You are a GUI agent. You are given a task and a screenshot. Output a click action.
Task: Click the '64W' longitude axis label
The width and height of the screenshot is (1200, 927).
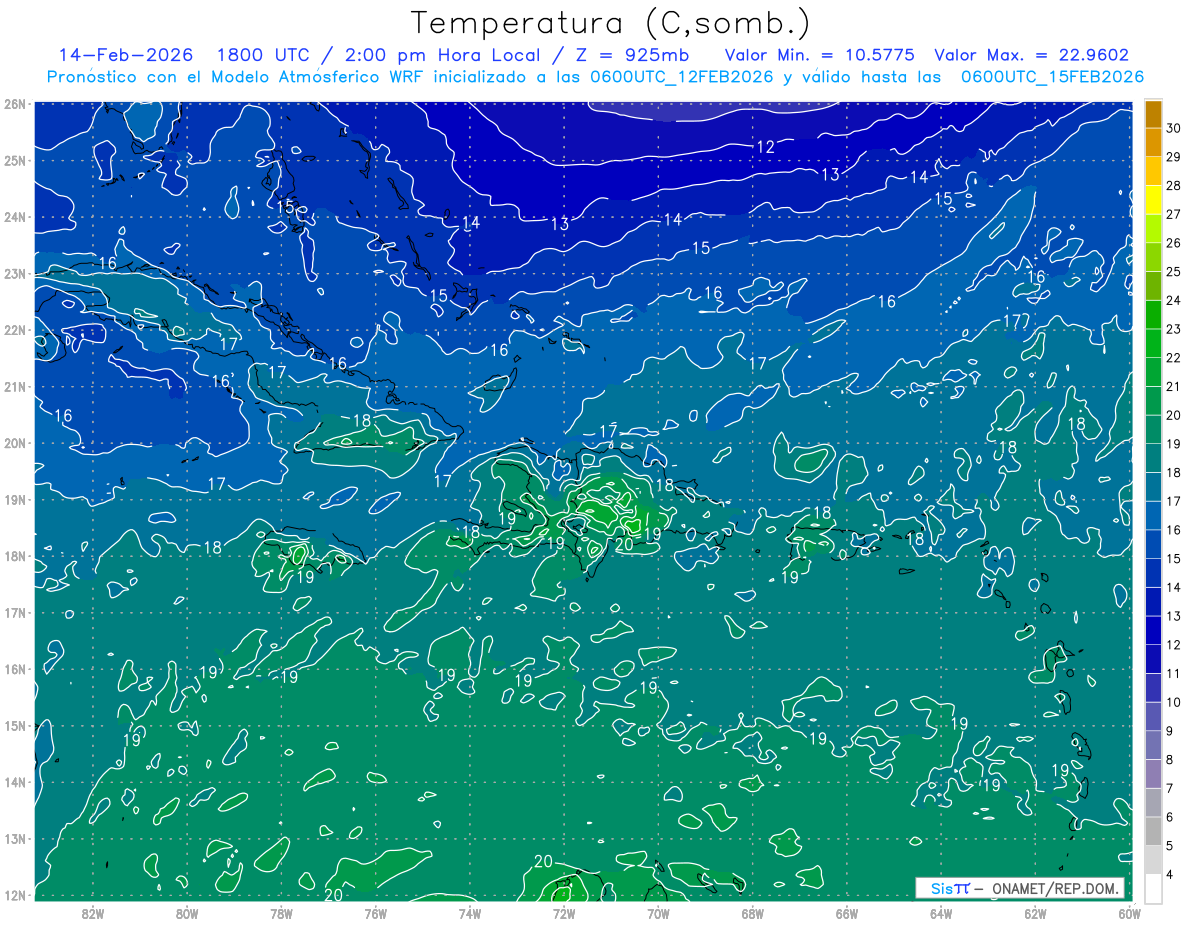941,913
